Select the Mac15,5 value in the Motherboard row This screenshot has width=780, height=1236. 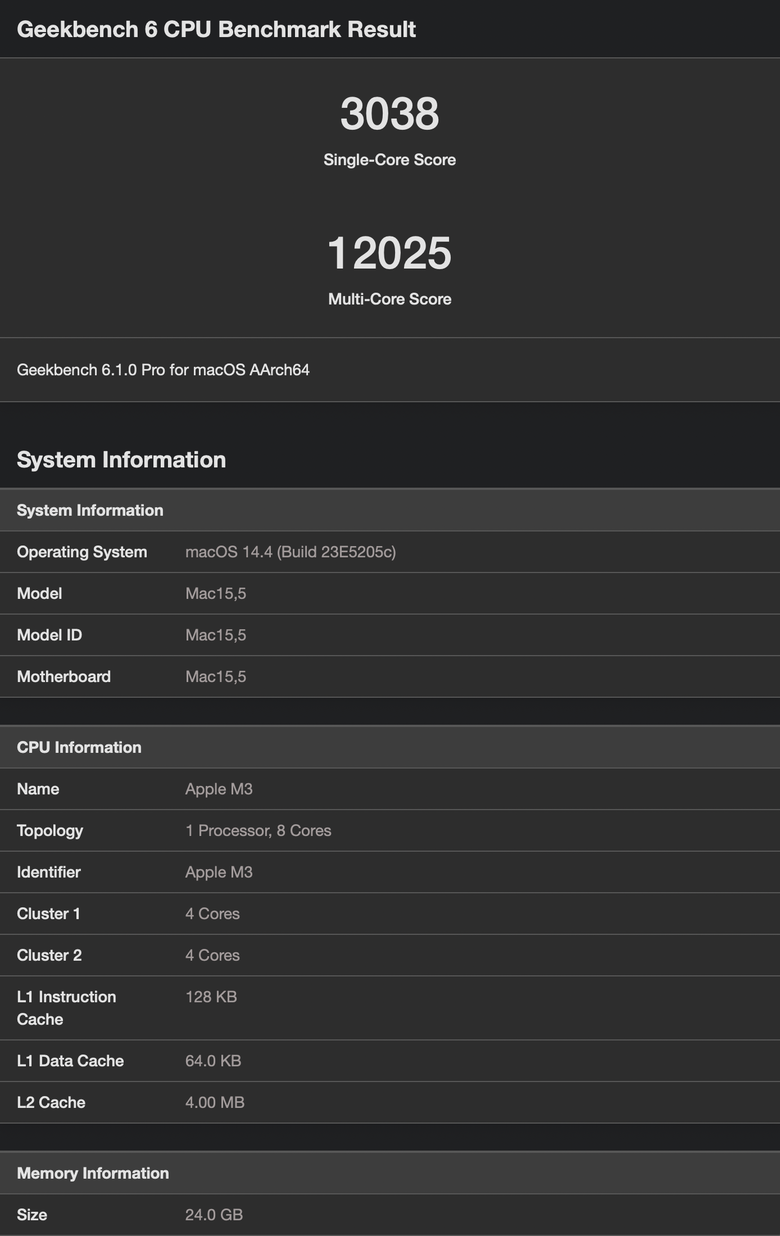[x=216, y=677]
